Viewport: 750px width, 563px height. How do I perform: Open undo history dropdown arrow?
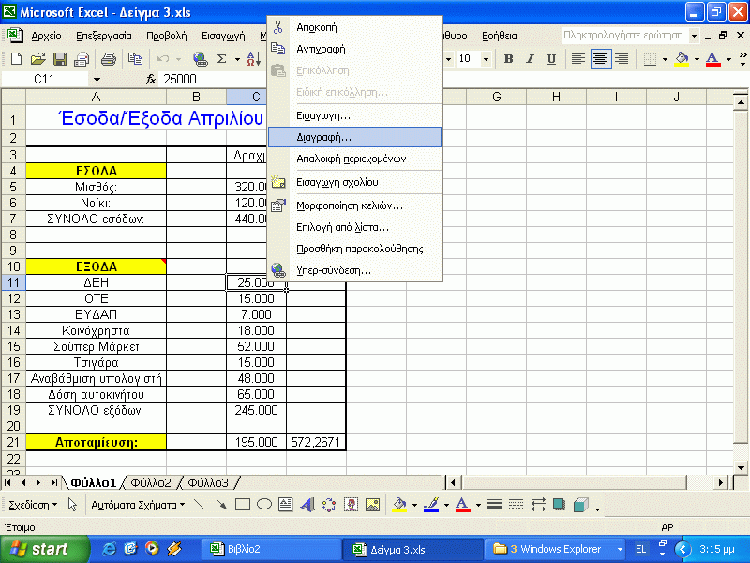click(x=178, y=59)
